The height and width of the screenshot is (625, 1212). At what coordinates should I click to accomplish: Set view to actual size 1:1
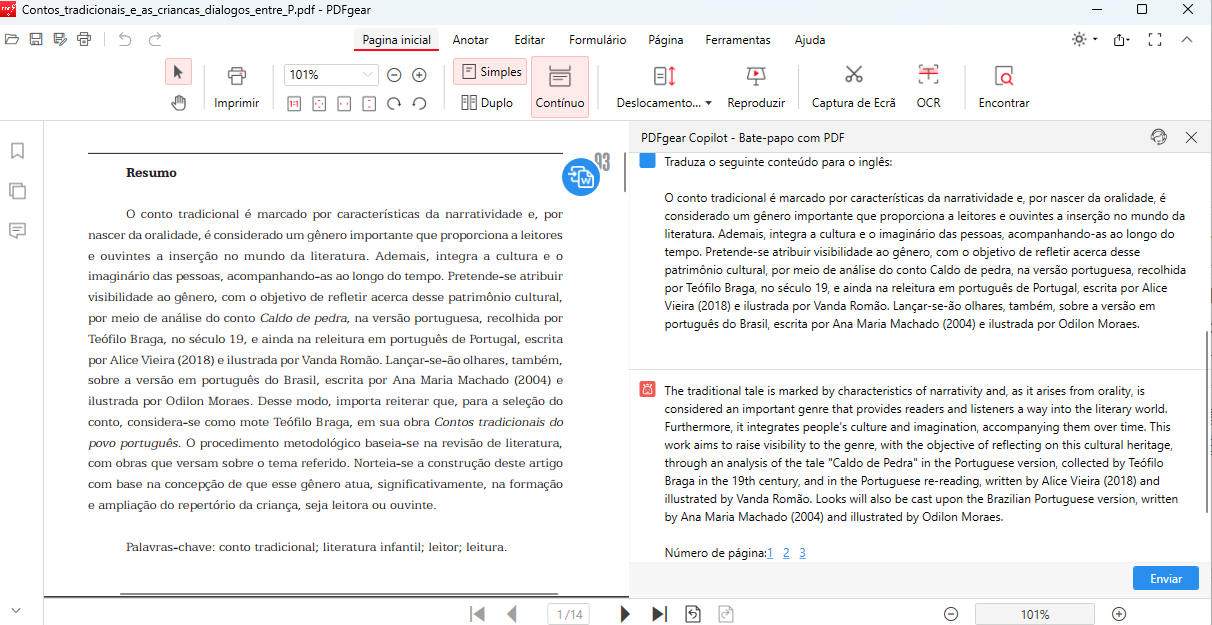click(x=293, y=102)
